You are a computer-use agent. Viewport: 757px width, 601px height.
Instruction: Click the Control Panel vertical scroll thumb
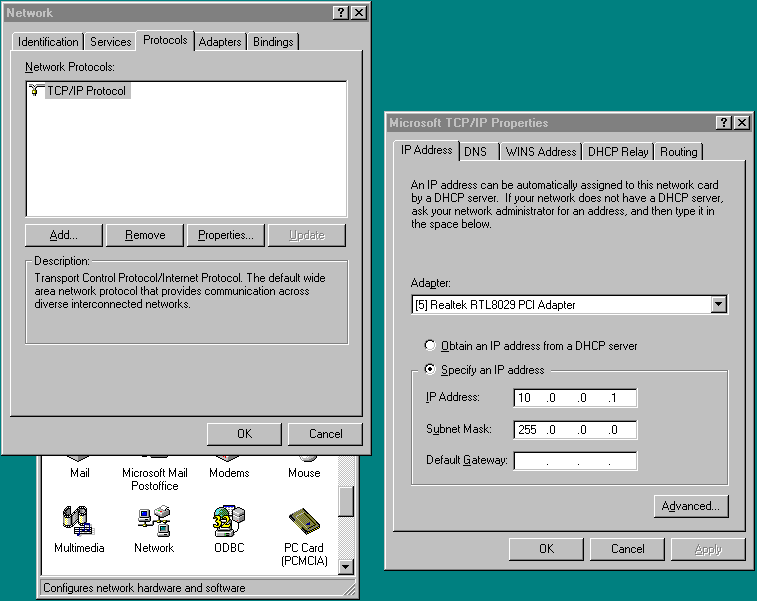(346, 502)
